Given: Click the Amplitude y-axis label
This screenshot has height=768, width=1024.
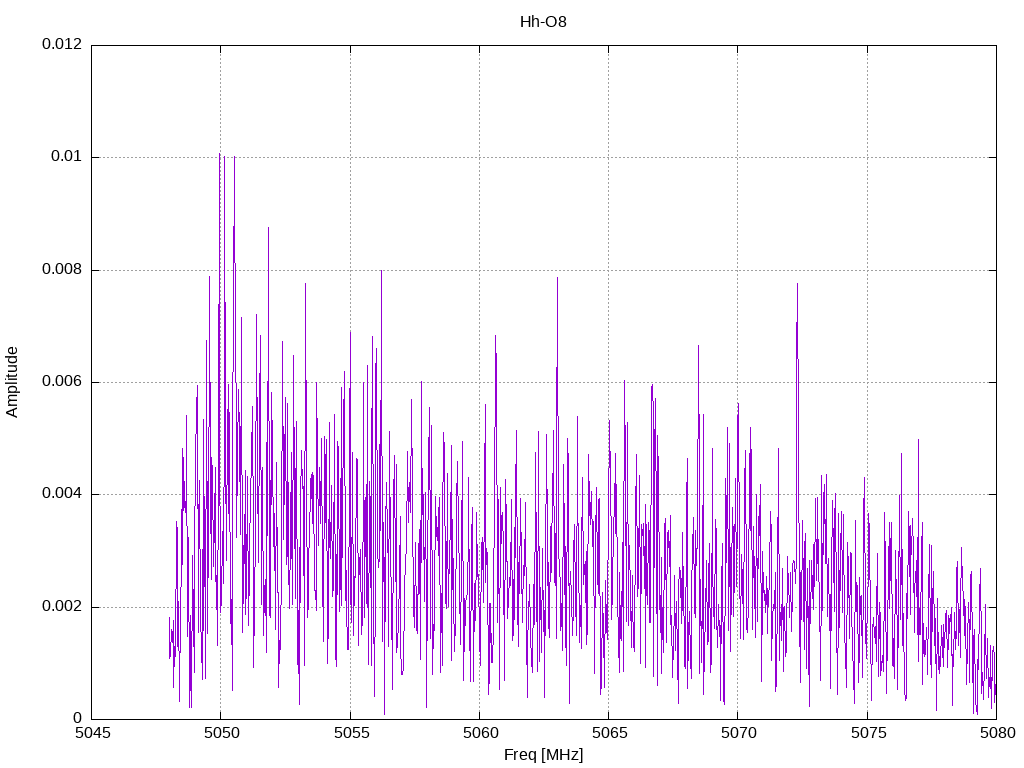Looking at the screenshot, I should coord(12,382).
